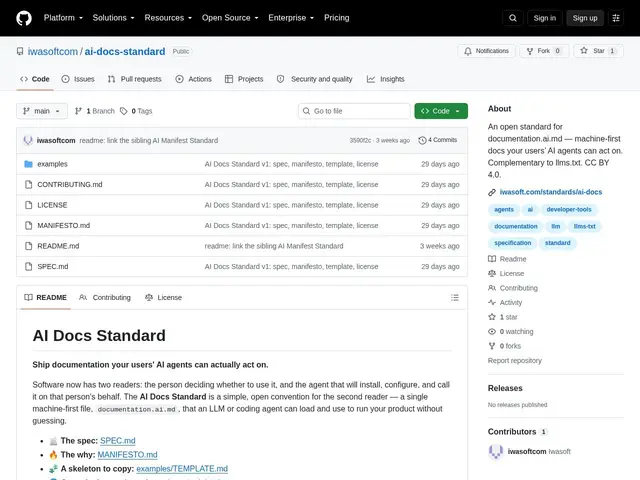Open the sidebar Readme link
This screenshot has width=640, height=480.
(507, 259)
